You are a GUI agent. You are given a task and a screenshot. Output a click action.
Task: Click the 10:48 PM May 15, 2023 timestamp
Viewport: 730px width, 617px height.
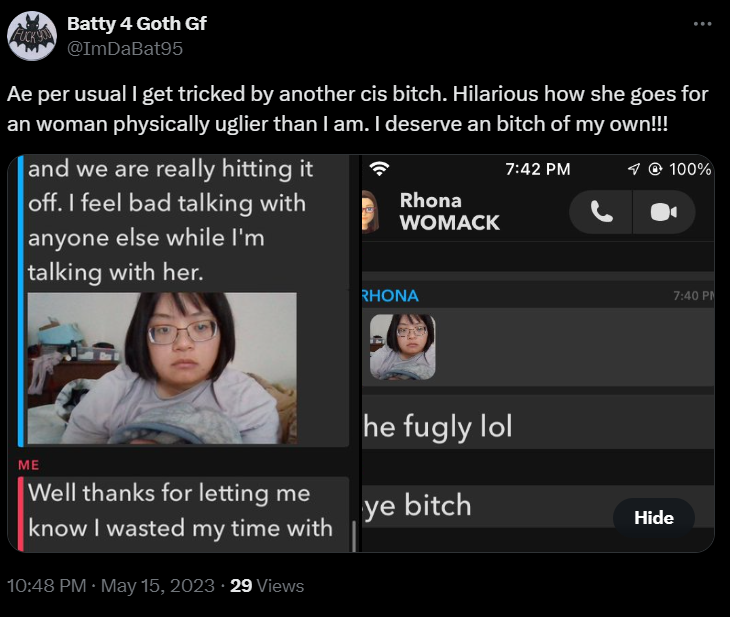coord(111,585)
